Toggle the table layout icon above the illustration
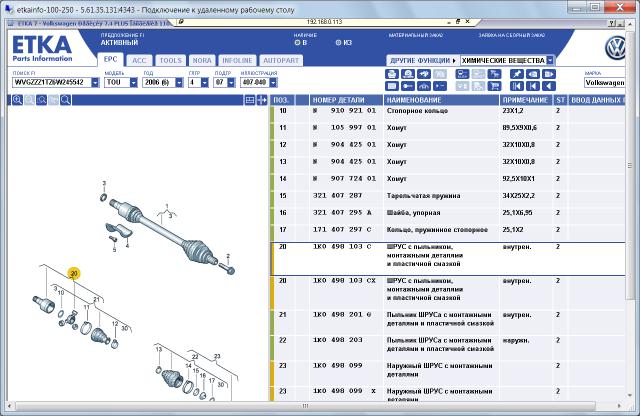 (x=250, y=100)
